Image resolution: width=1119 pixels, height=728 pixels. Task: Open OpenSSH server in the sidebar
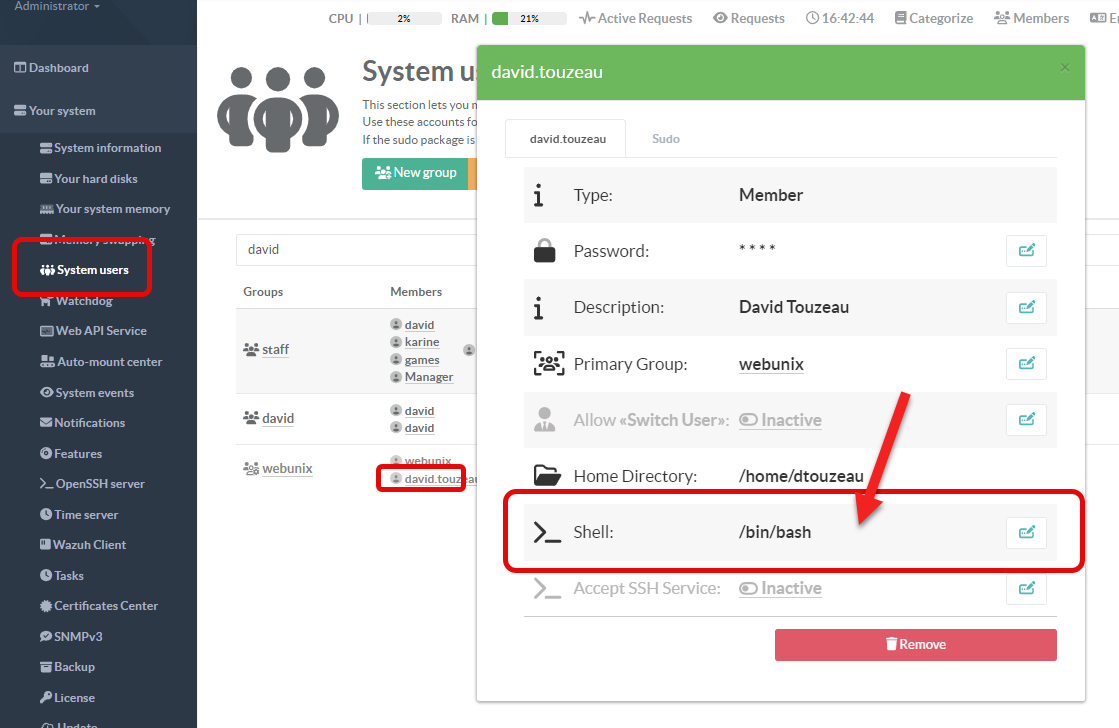point(99,484)
